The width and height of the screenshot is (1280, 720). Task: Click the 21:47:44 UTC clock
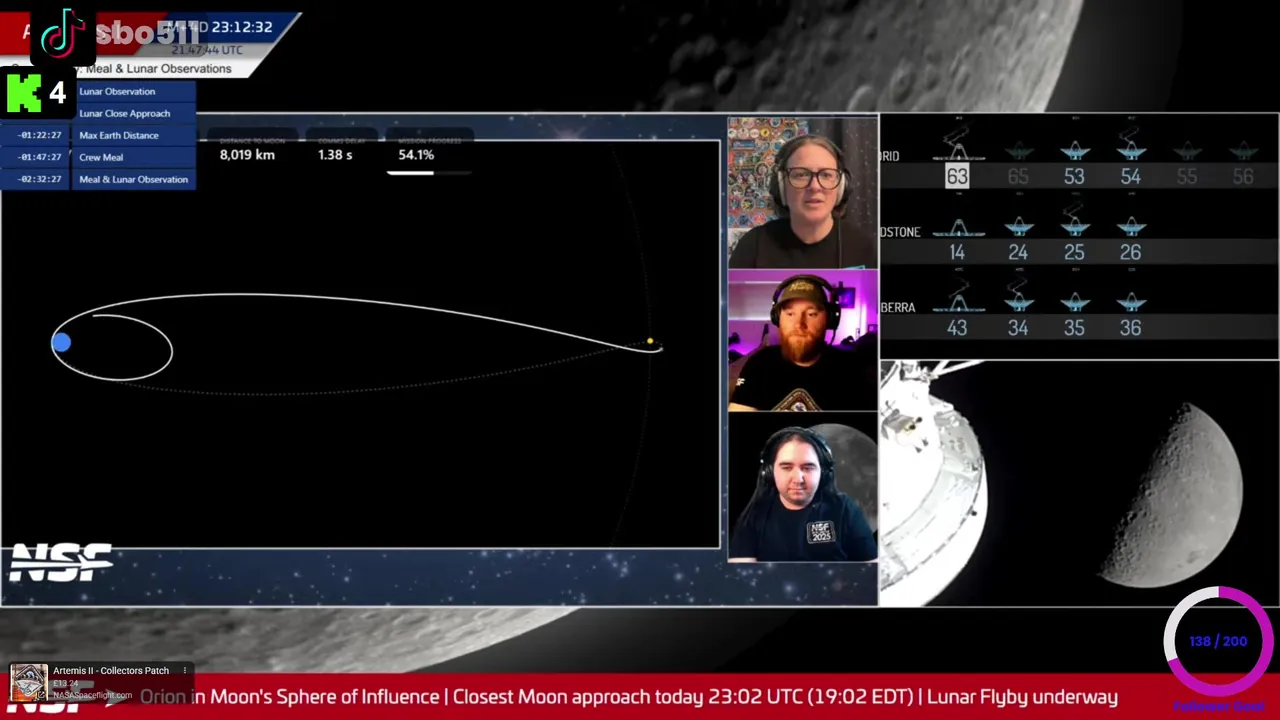[x=207, y=50]
